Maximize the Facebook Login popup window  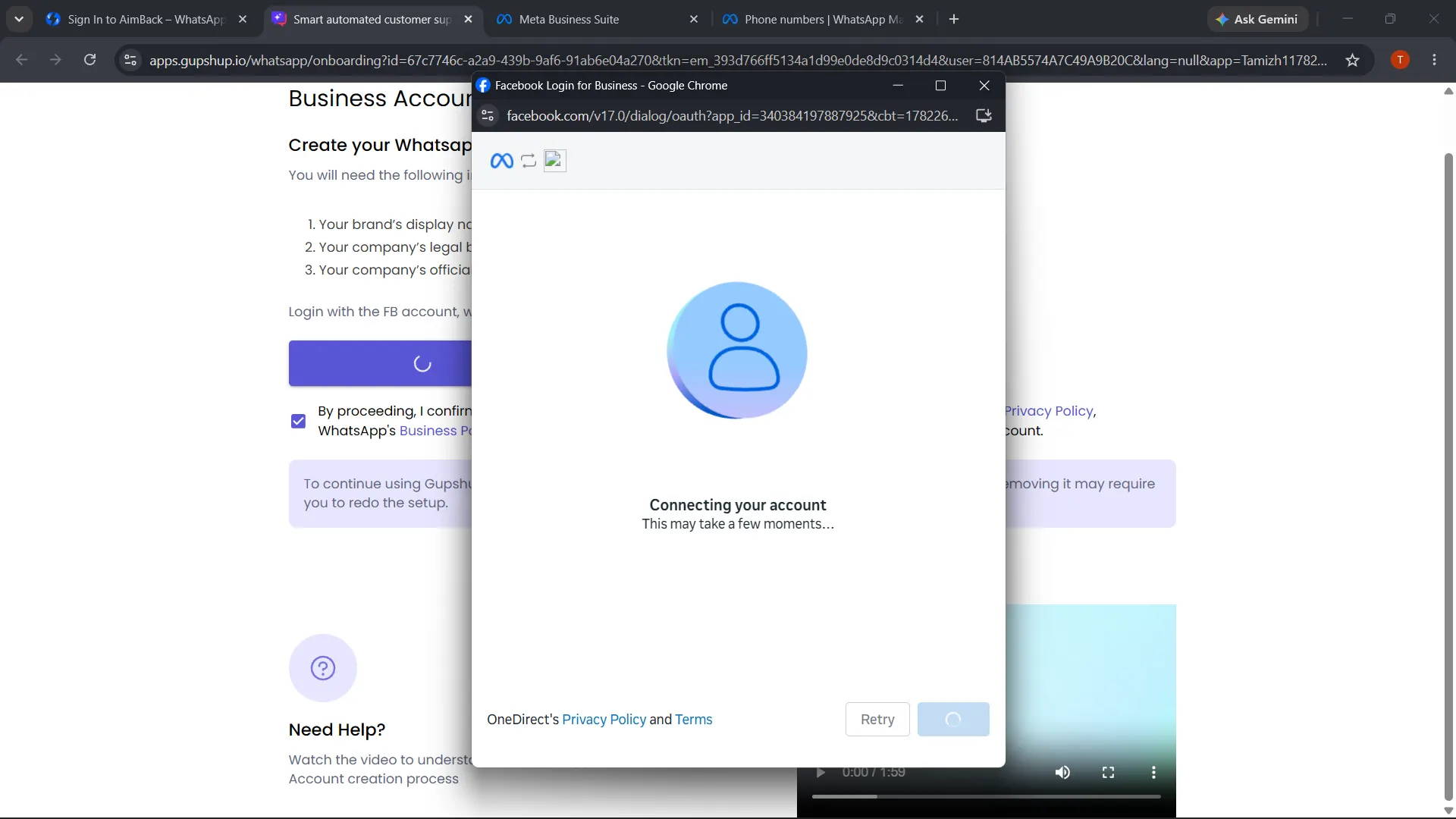point(940,86)
